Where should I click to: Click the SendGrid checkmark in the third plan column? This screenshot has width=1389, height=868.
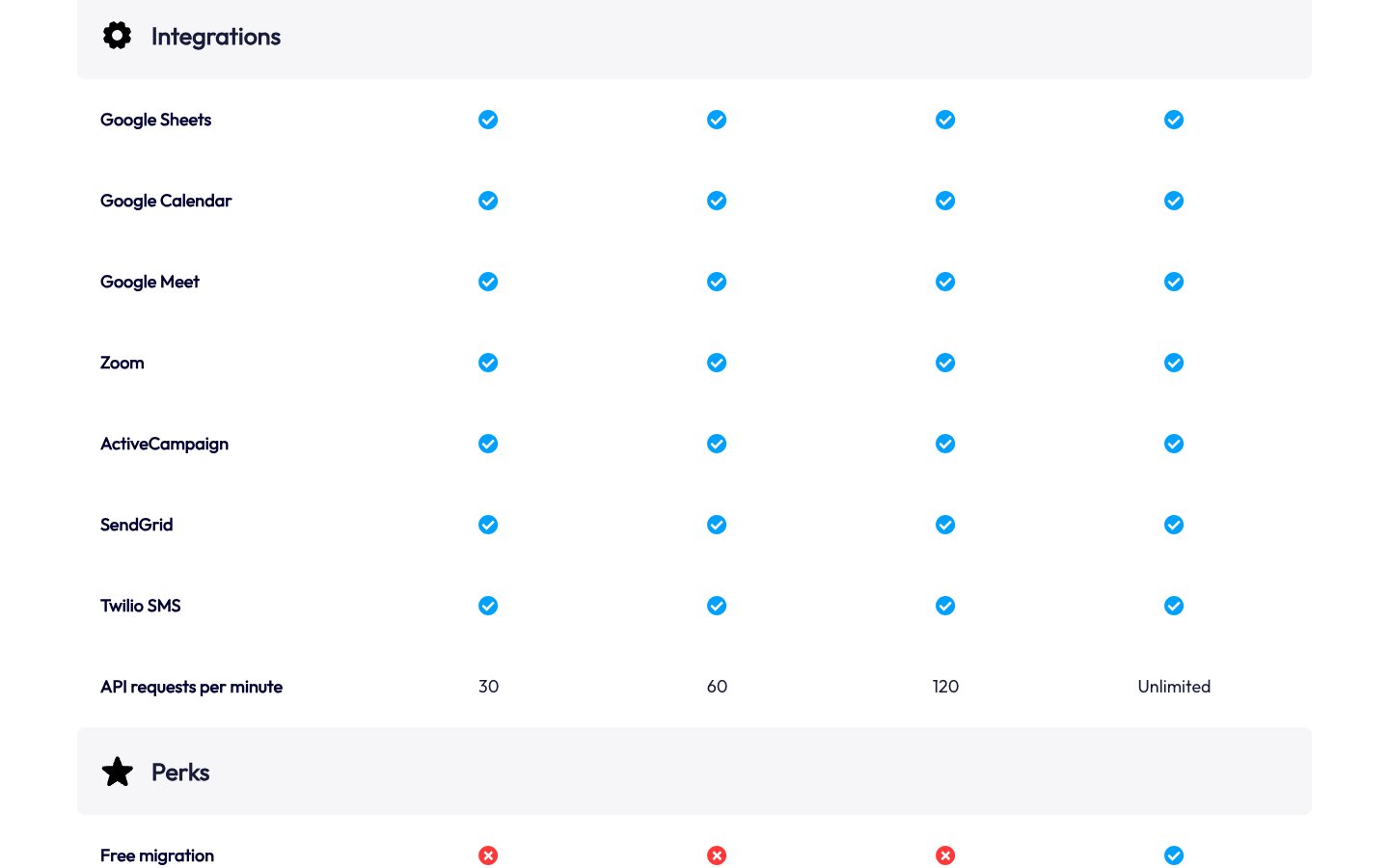pos(945,525)
